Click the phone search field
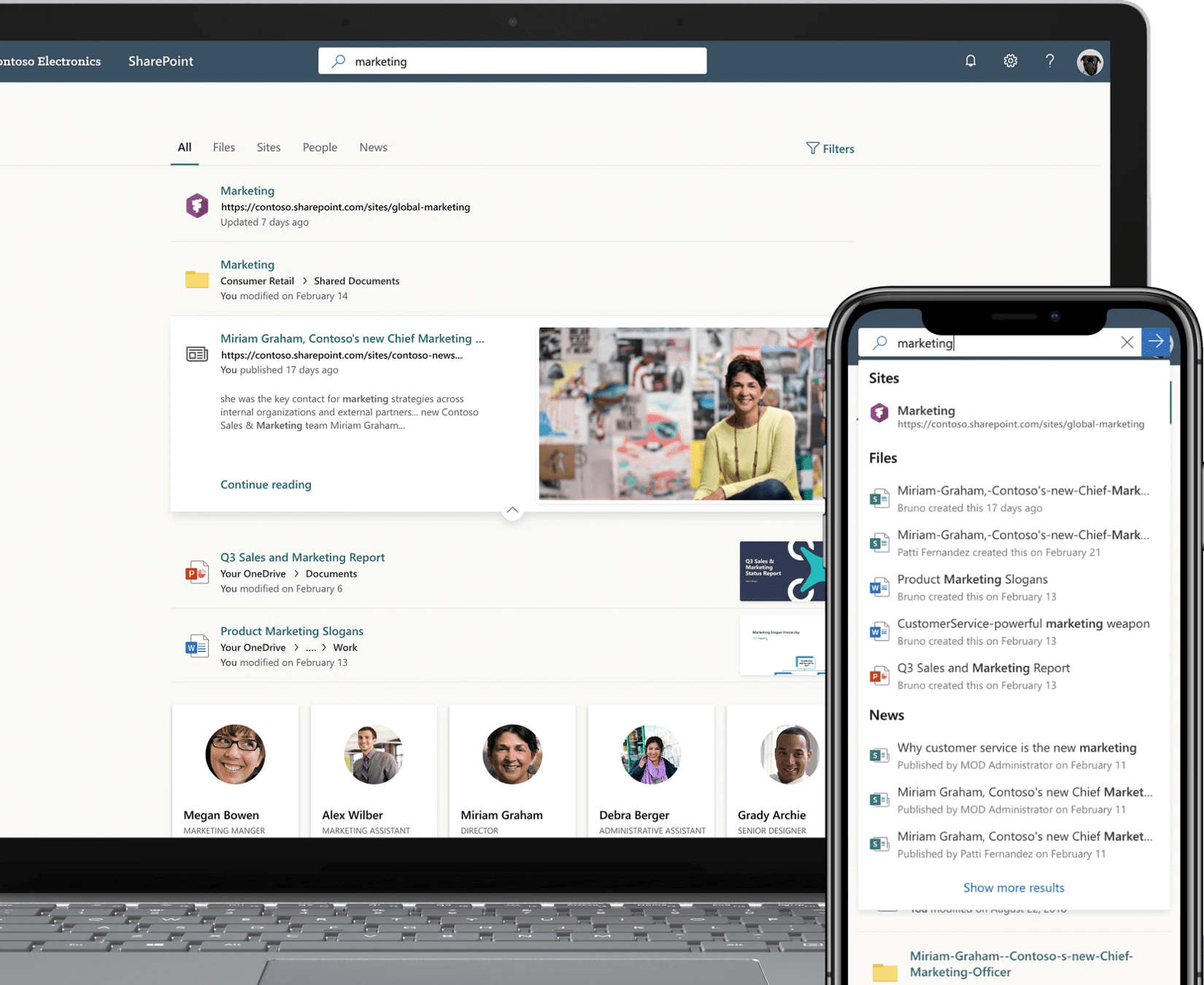The height and width of the screenshot is (985, 1204). coord(1000,342)
